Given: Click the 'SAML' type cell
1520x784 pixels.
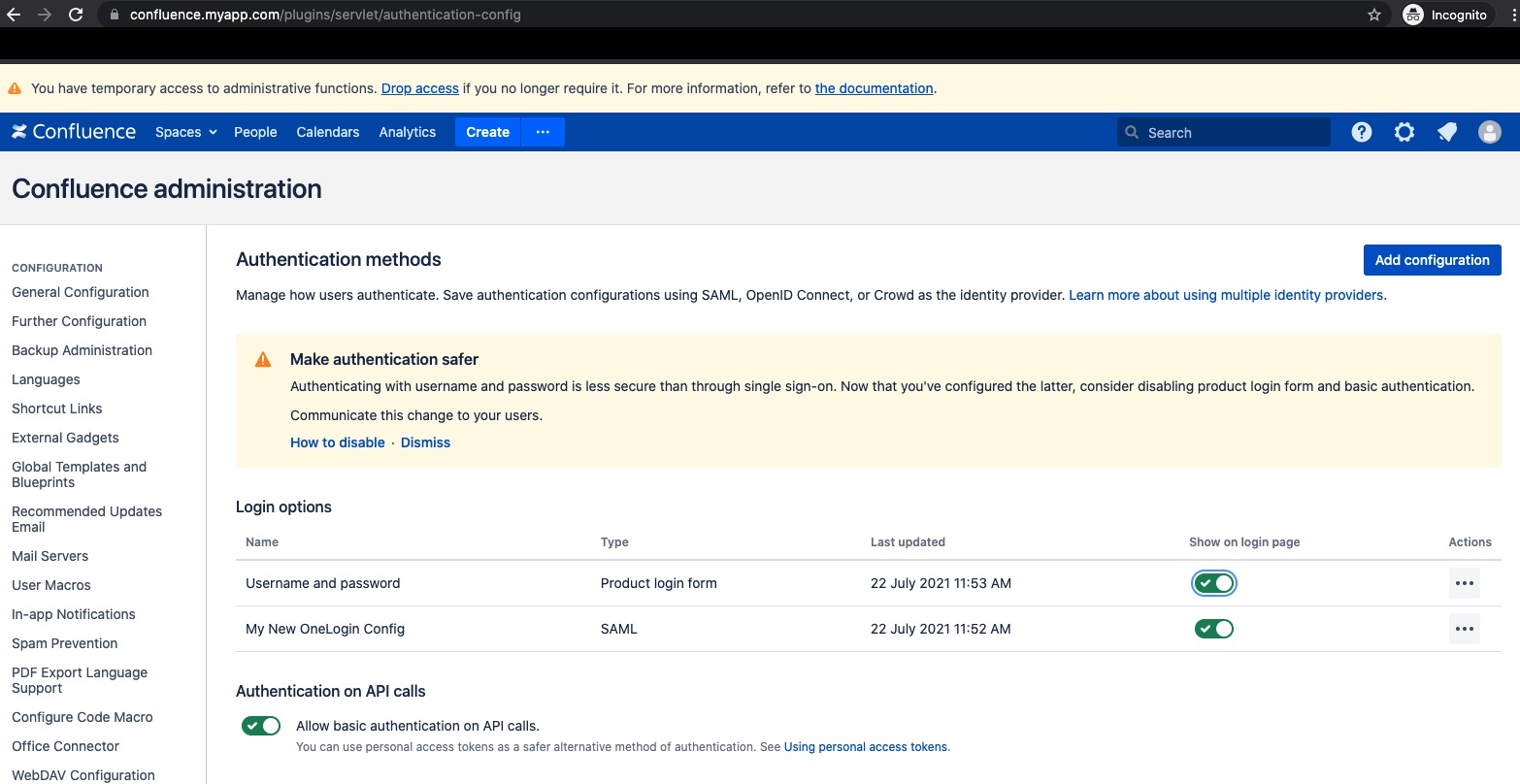Looking at the screenshot, I should 619,629.
